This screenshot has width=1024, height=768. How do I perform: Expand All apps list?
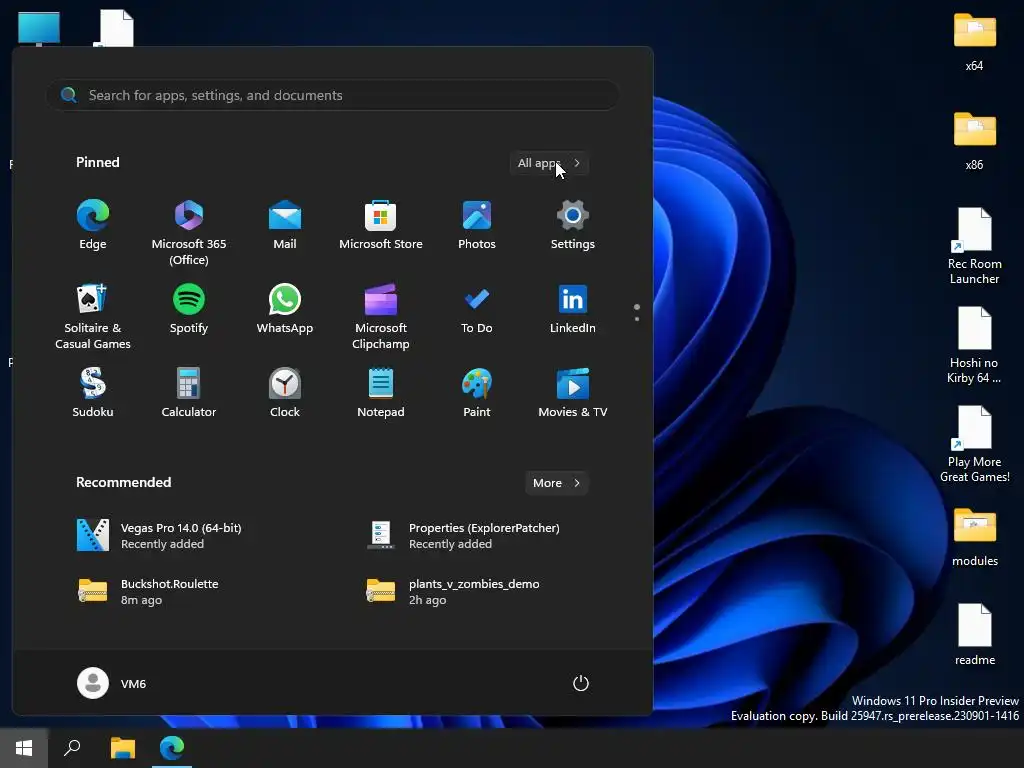pyautogui.click(x=549, y=163)
